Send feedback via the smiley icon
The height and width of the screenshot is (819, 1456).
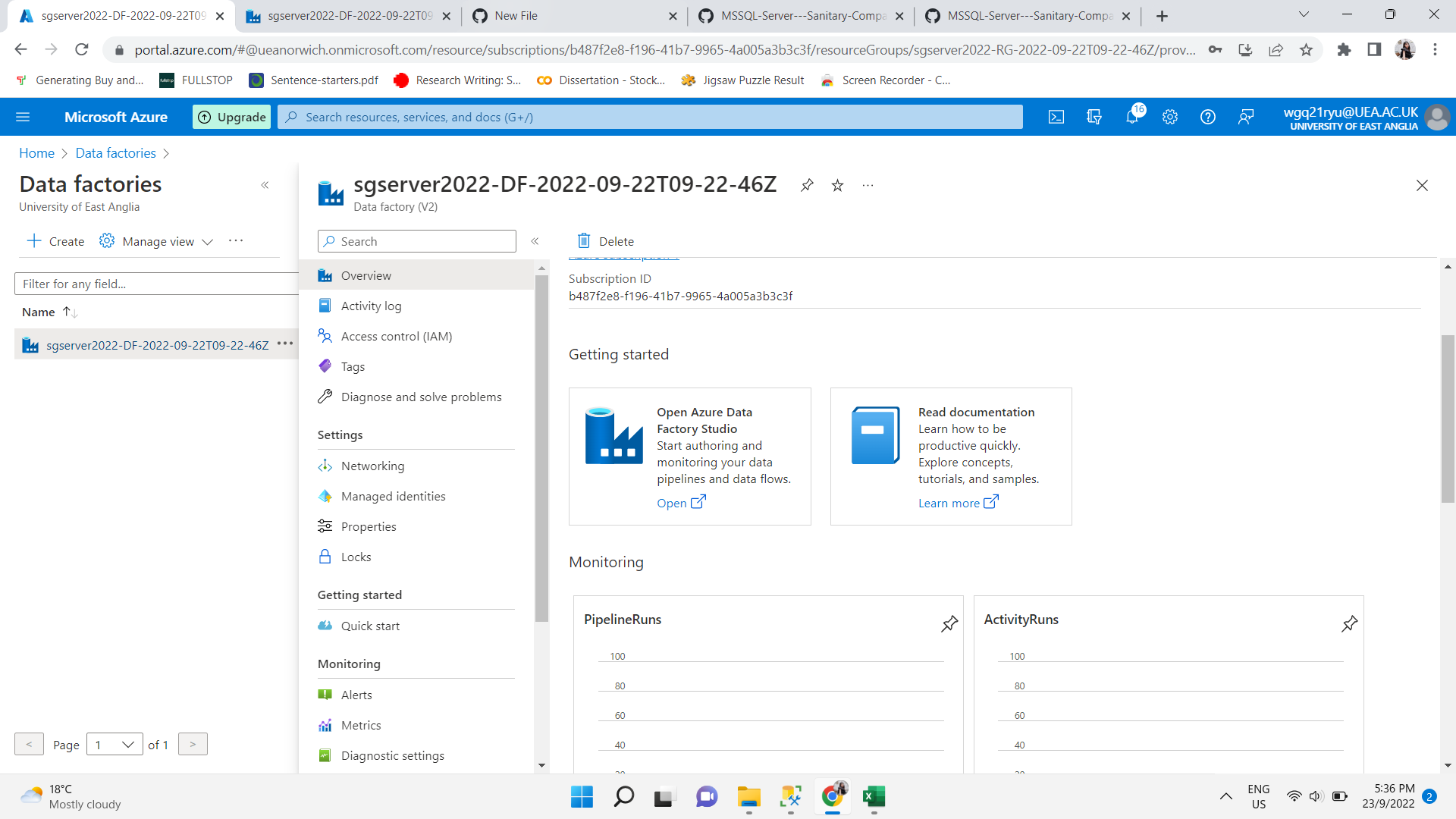tap(1246, 117)
